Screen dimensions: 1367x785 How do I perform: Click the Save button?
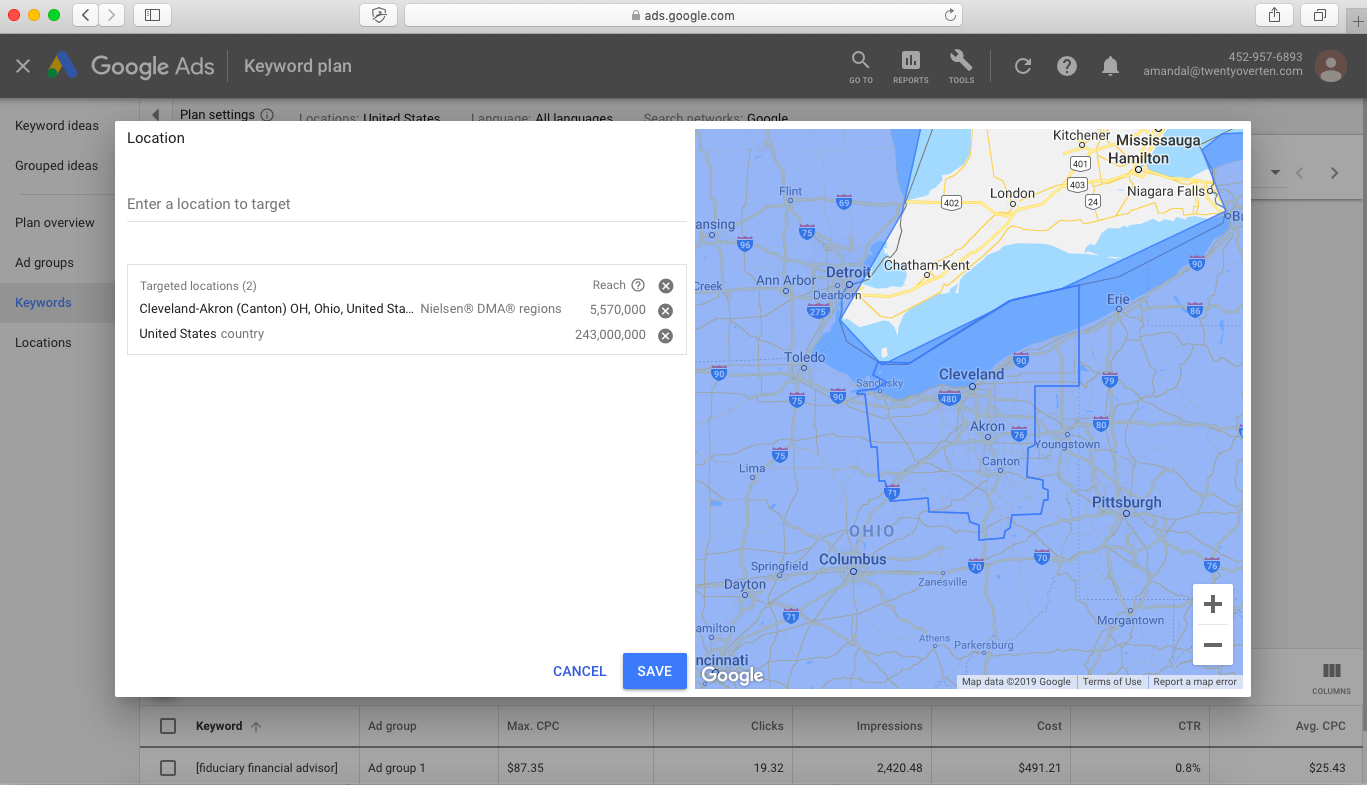(x=654, y=671)
